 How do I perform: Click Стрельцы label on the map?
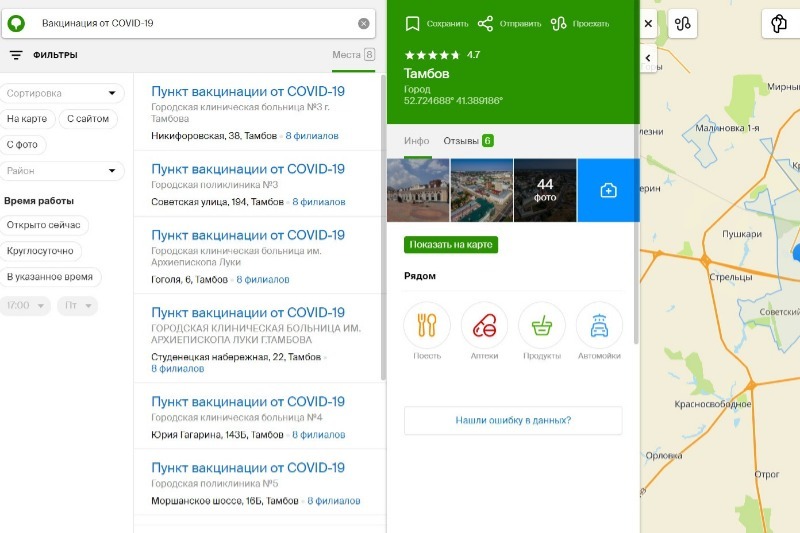731,277
